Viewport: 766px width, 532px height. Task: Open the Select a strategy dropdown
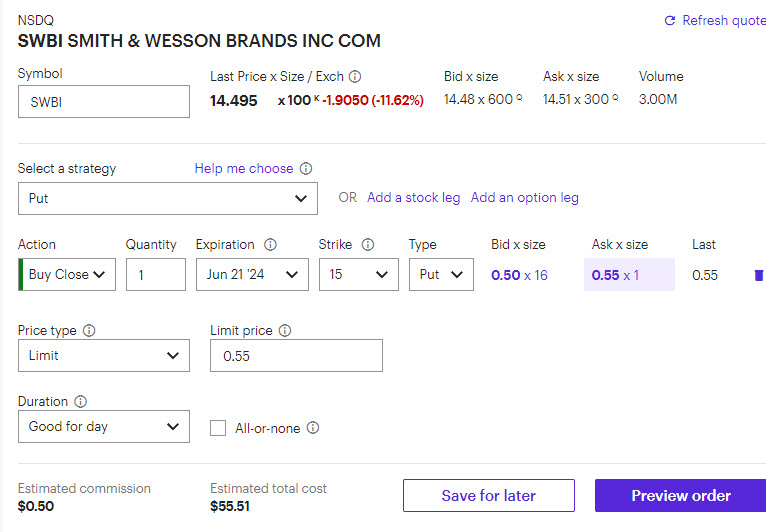(x=168, y=198)
